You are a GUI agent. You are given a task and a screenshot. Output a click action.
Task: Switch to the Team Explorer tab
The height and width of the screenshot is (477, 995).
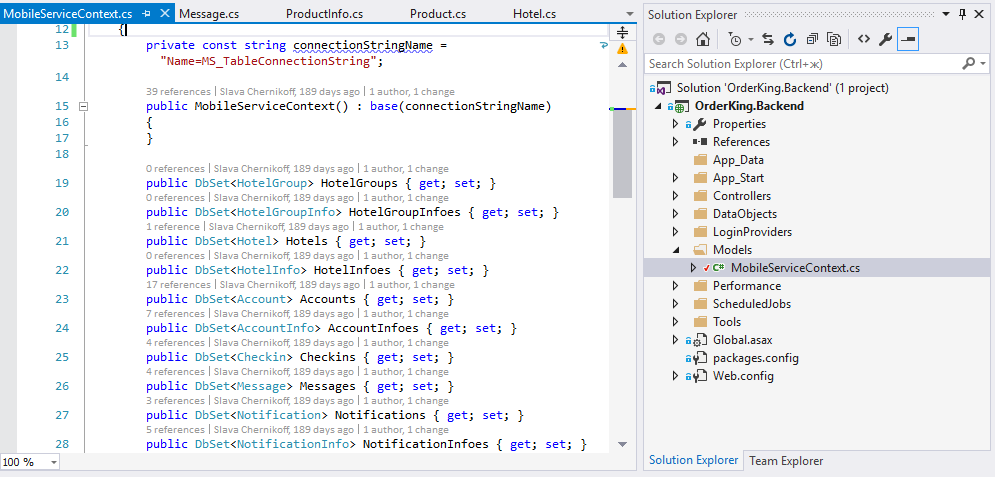786,461
